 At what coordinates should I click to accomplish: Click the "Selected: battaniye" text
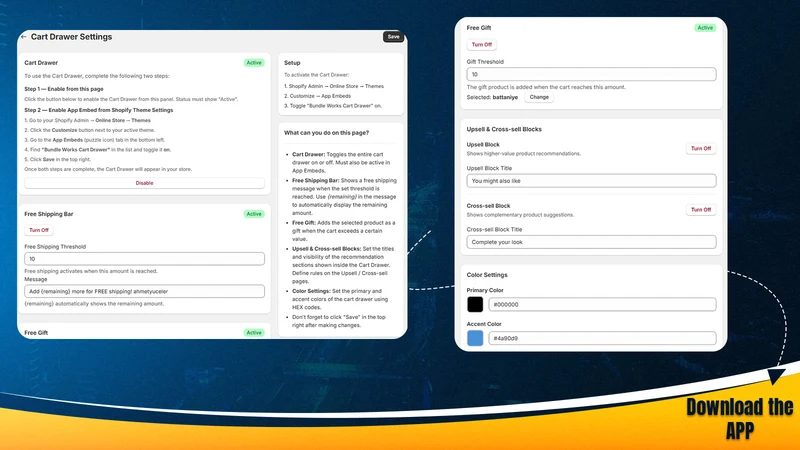coord(492,97)
